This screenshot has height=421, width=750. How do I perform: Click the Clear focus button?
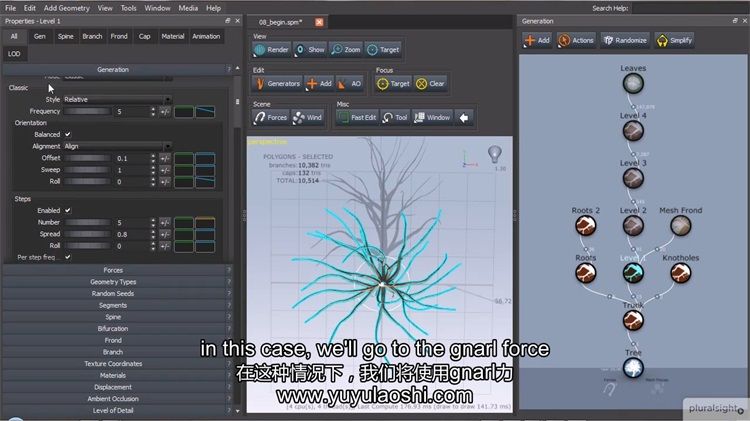(430, 84)
